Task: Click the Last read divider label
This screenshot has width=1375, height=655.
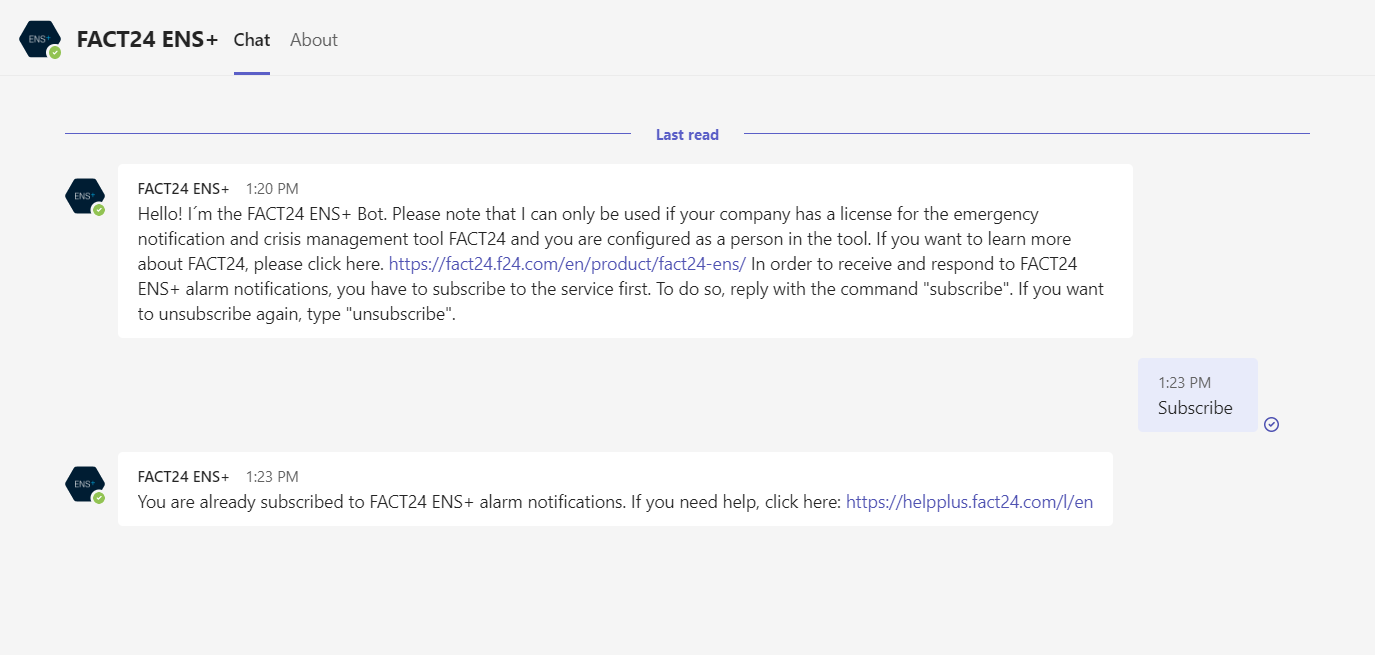Action: (687, 134)
